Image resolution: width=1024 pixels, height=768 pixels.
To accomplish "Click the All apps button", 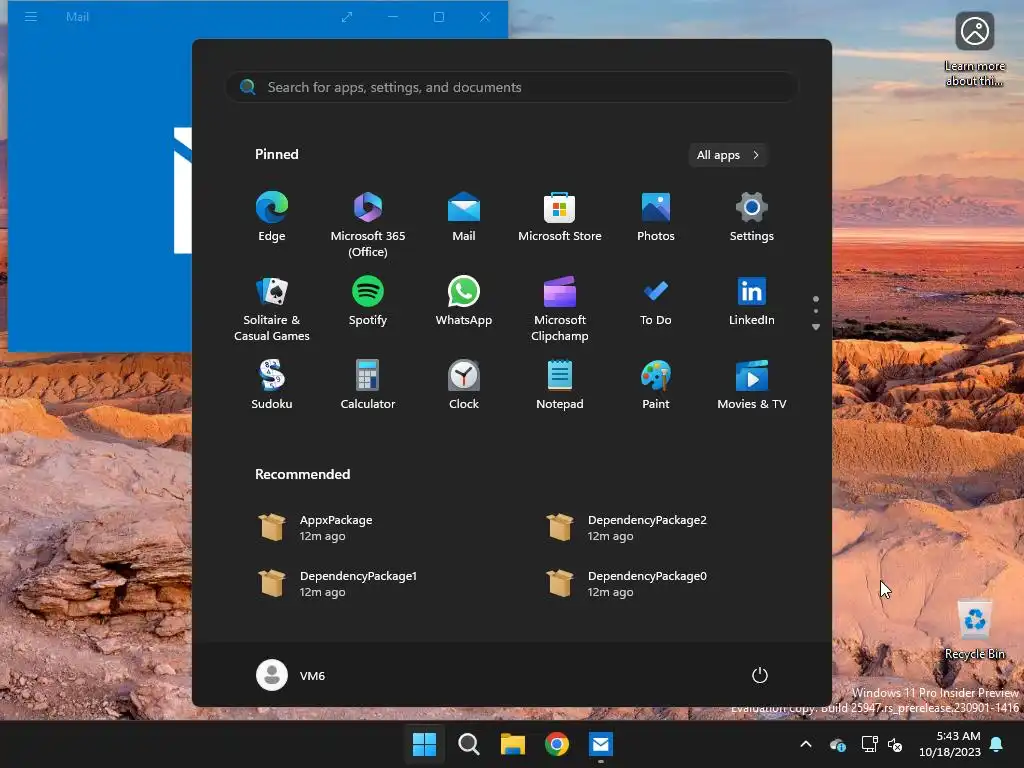I will click(728, 155).
